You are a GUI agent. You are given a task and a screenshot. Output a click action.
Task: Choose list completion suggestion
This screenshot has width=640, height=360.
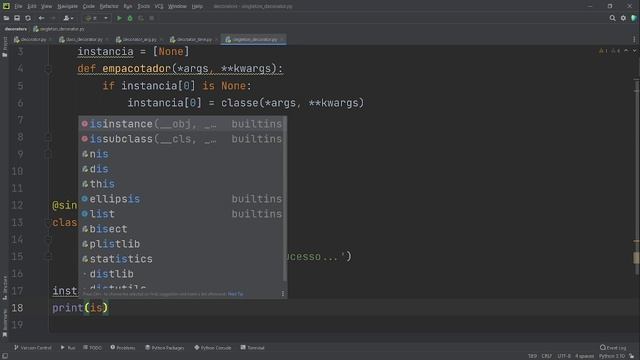pyautogui.click(x=182, y=214)
